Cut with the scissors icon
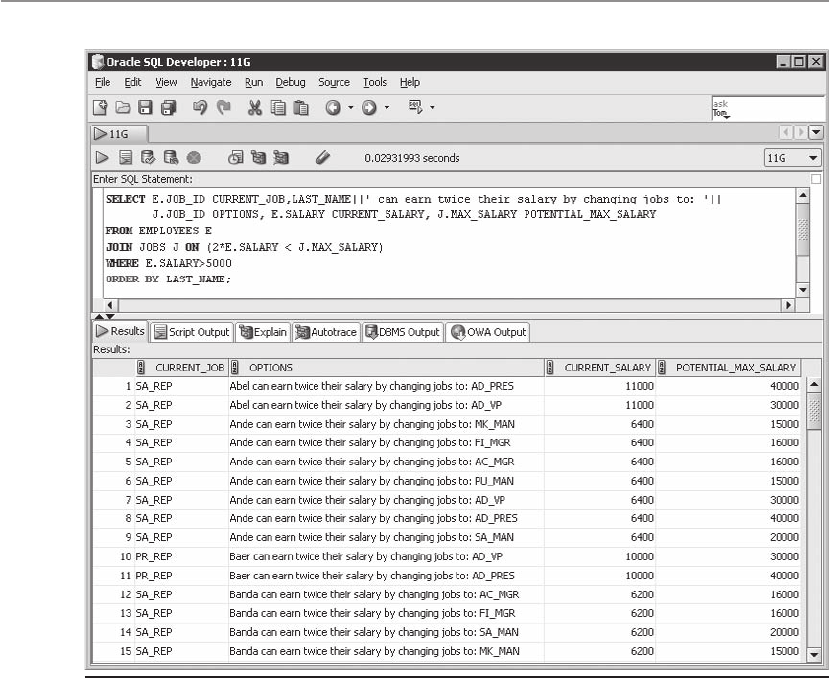The height and width of the screenshot is (678, 829). (x=255, y=107)
